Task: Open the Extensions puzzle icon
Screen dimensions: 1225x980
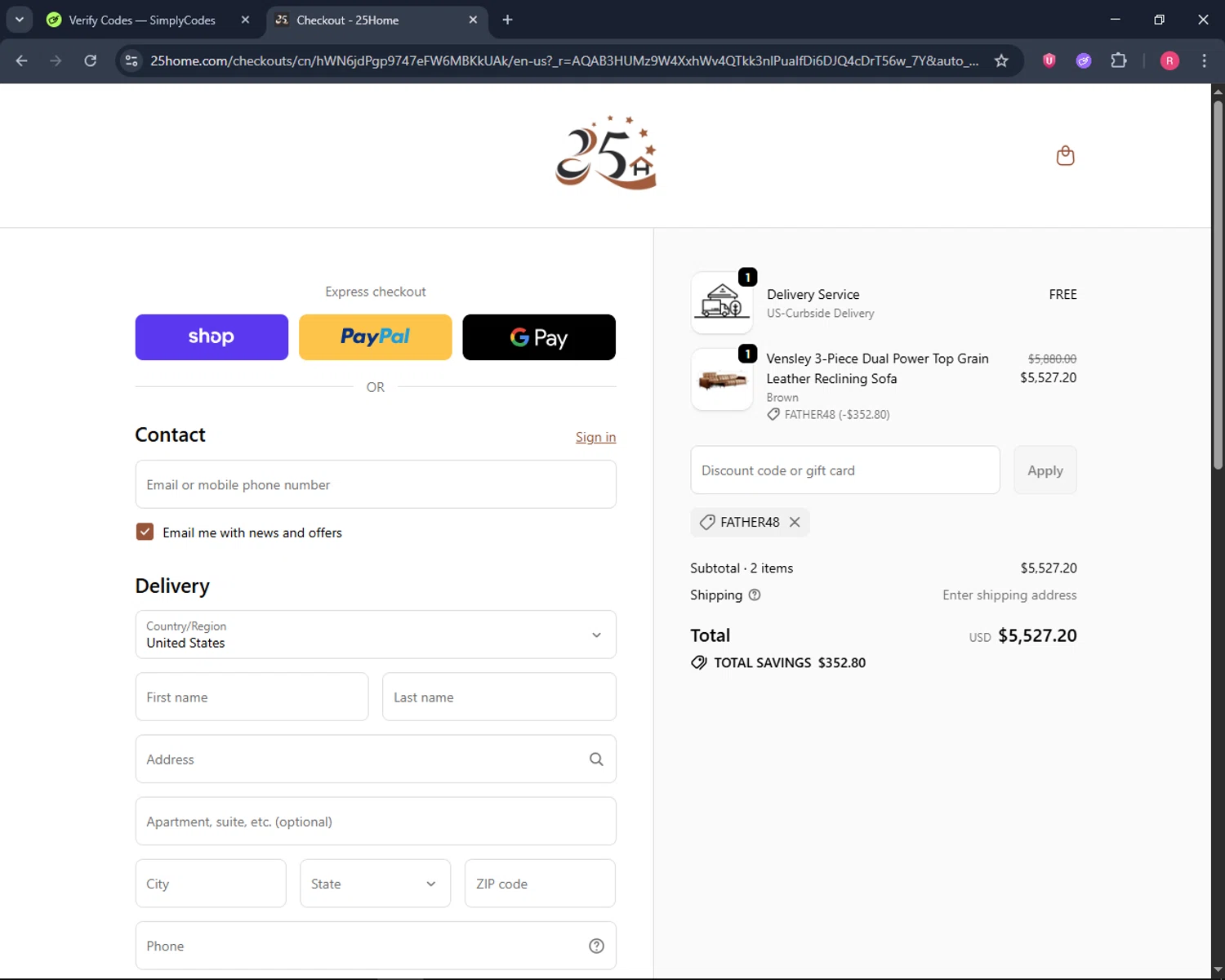Action: click(x=1119, y=60)
